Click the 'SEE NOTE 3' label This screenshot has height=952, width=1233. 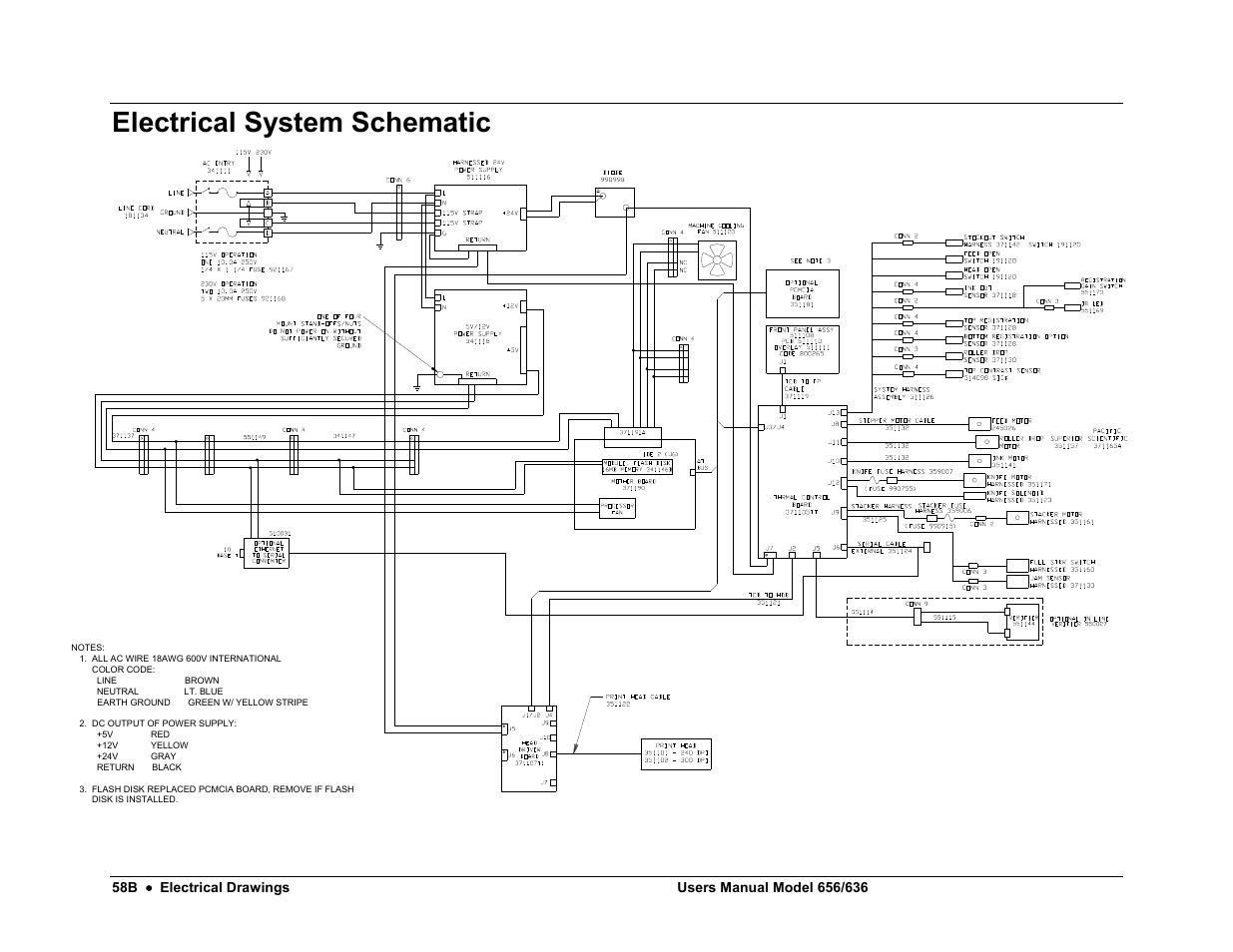[x=809, y=260]
